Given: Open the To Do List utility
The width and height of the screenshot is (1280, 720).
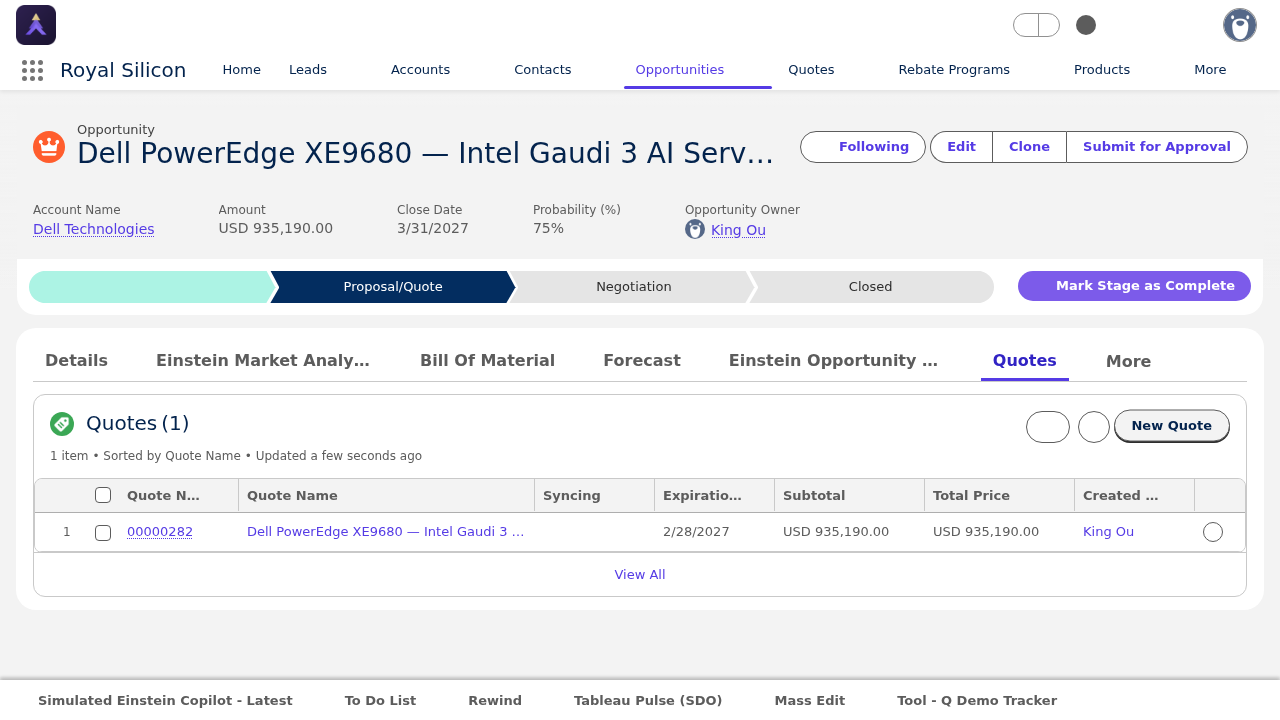Looking at the screenshot, I should click(x=380, y=701).
